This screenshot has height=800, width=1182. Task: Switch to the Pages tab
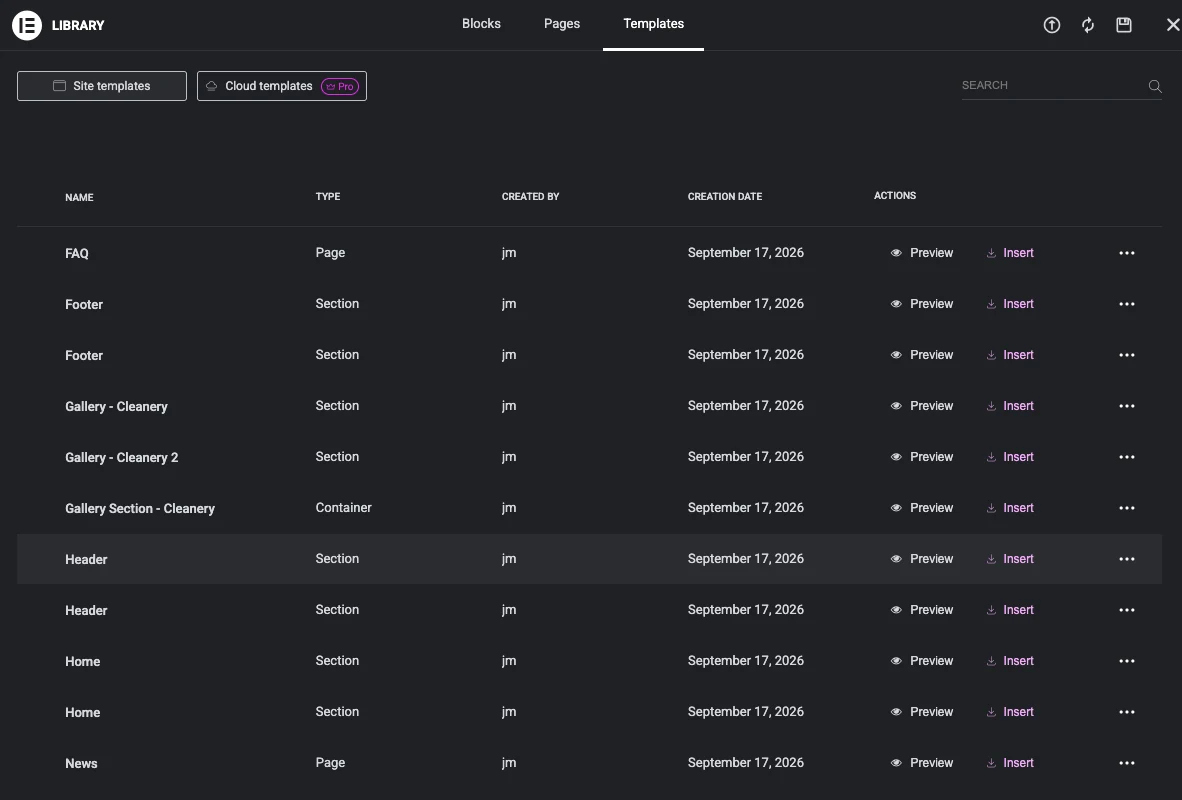point(562,23)
